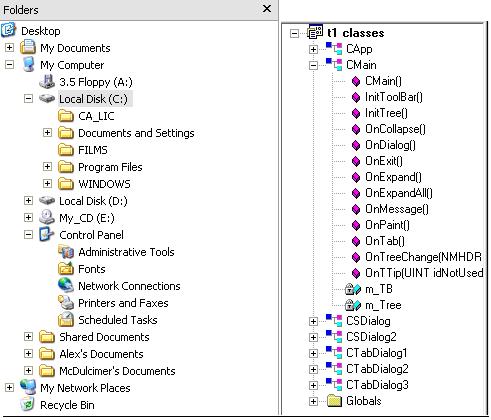Close the Folders pane

(x=267, y=9)
